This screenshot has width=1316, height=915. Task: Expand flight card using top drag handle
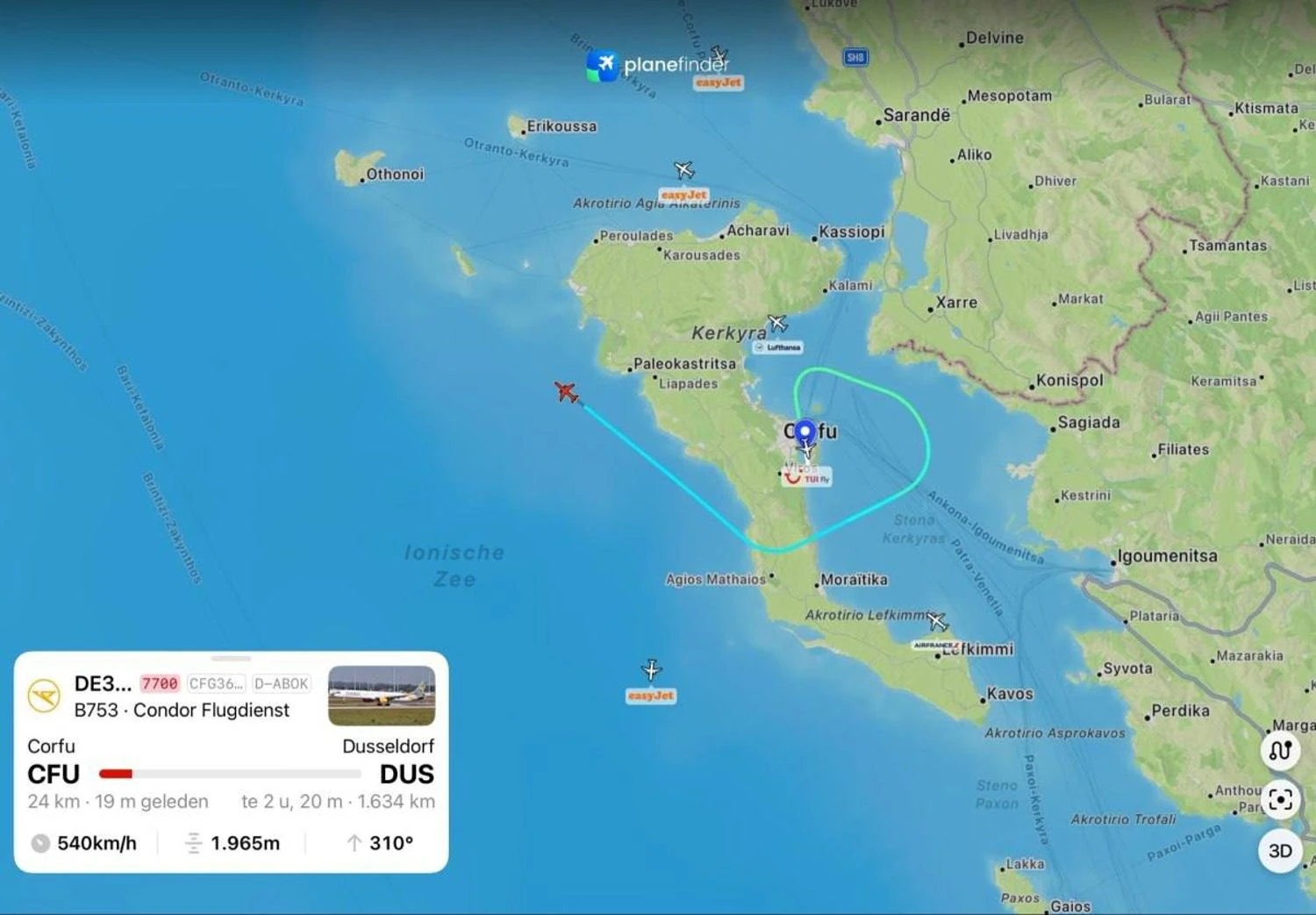[232, 658]
